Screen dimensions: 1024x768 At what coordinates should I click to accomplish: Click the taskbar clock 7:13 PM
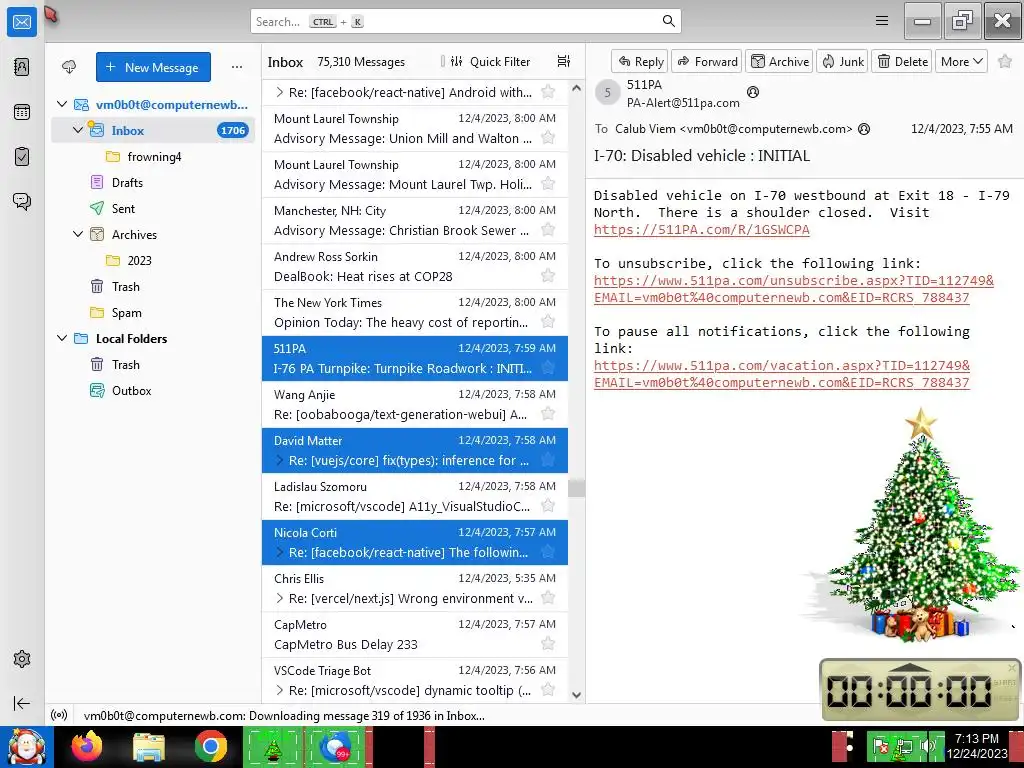point(976,738)
